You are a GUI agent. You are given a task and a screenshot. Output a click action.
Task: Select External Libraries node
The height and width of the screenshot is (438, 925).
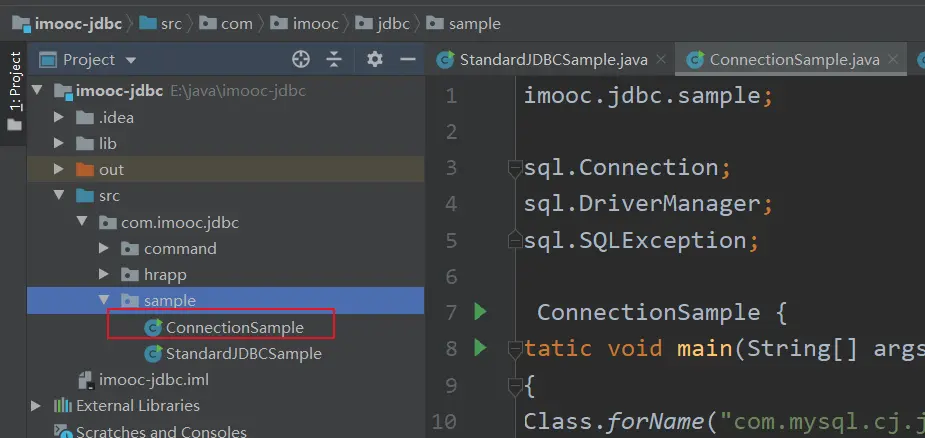137,406
